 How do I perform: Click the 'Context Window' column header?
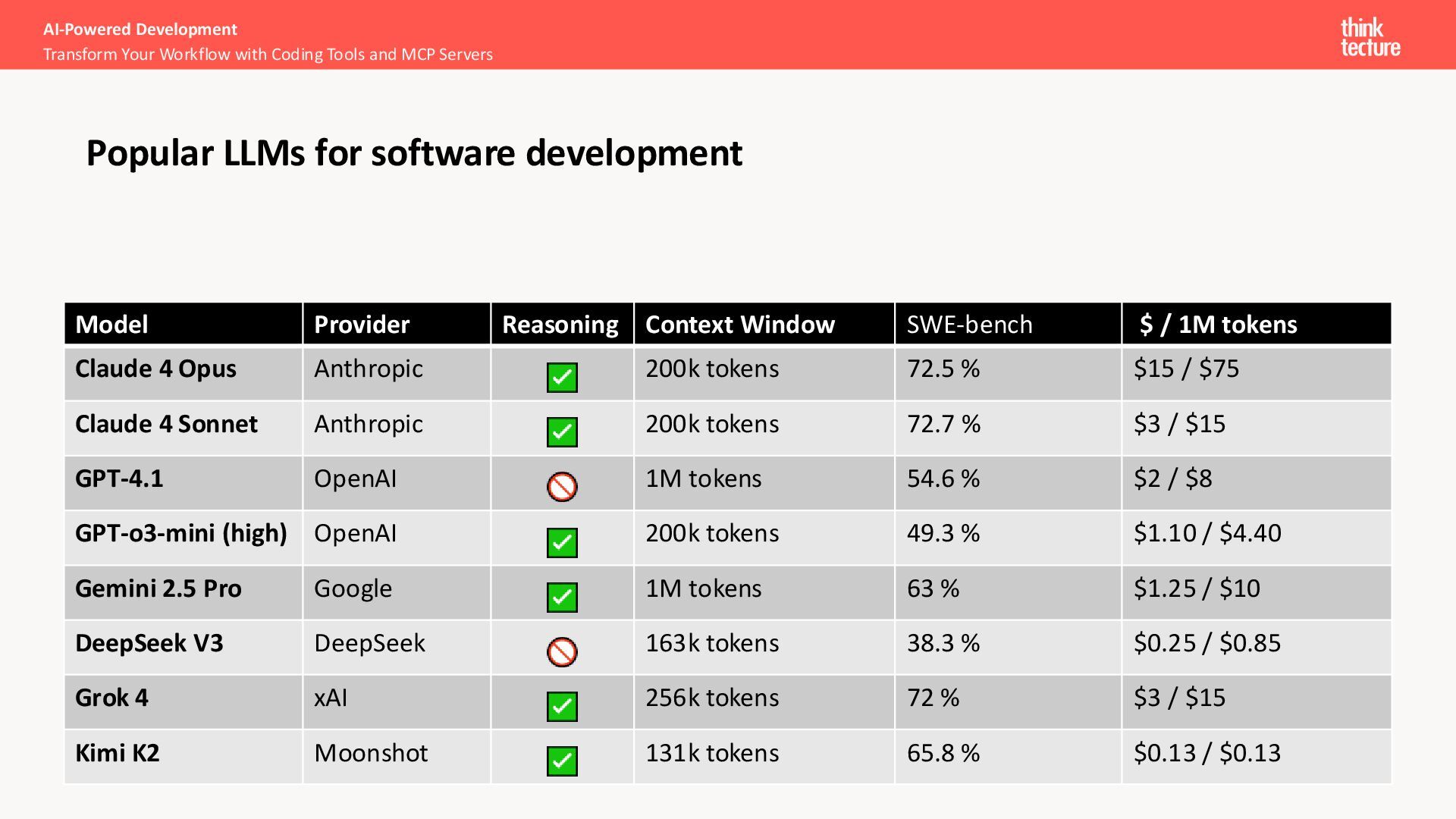coord(764,324)
